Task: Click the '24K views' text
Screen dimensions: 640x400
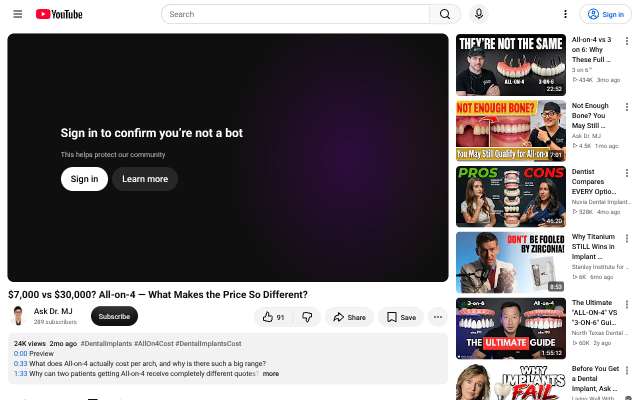Action: tap(29, 344)
